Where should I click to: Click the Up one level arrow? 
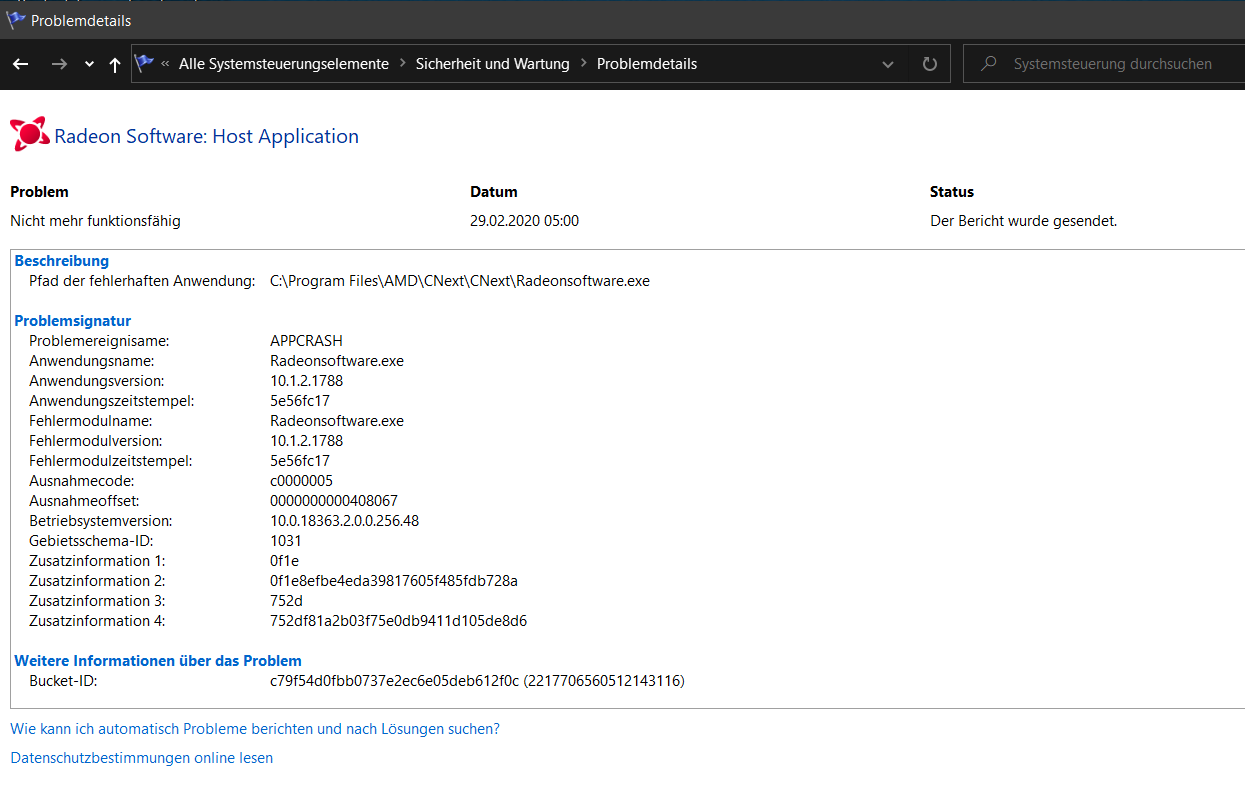(x=115, y=64)
